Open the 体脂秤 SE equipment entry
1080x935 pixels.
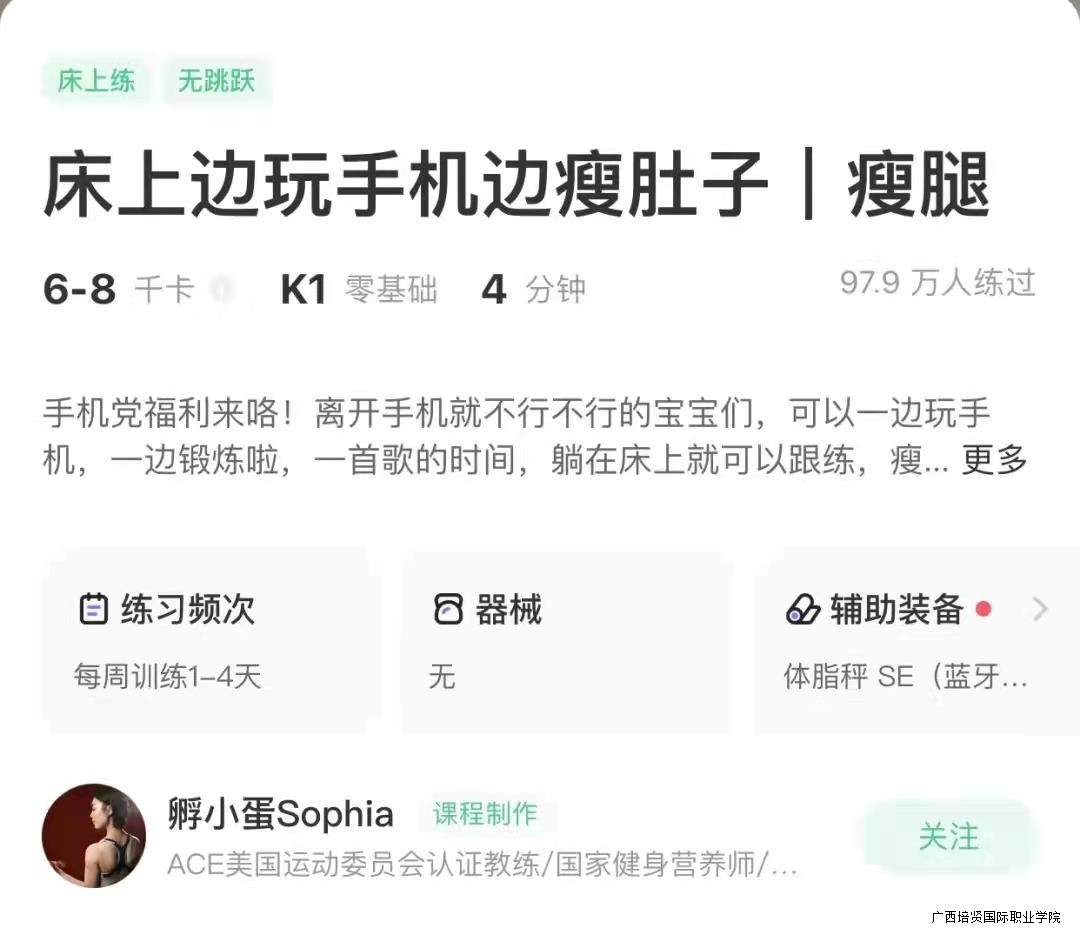click(905, 676)
